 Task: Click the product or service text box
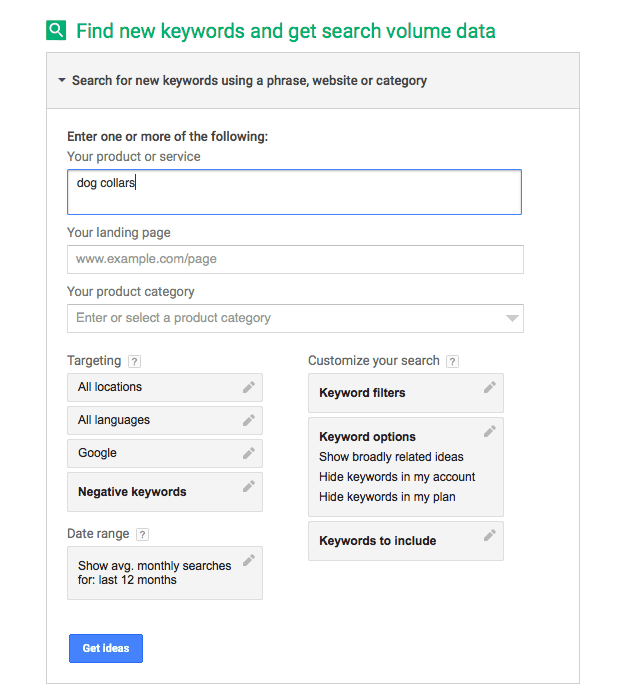(294, 192)
